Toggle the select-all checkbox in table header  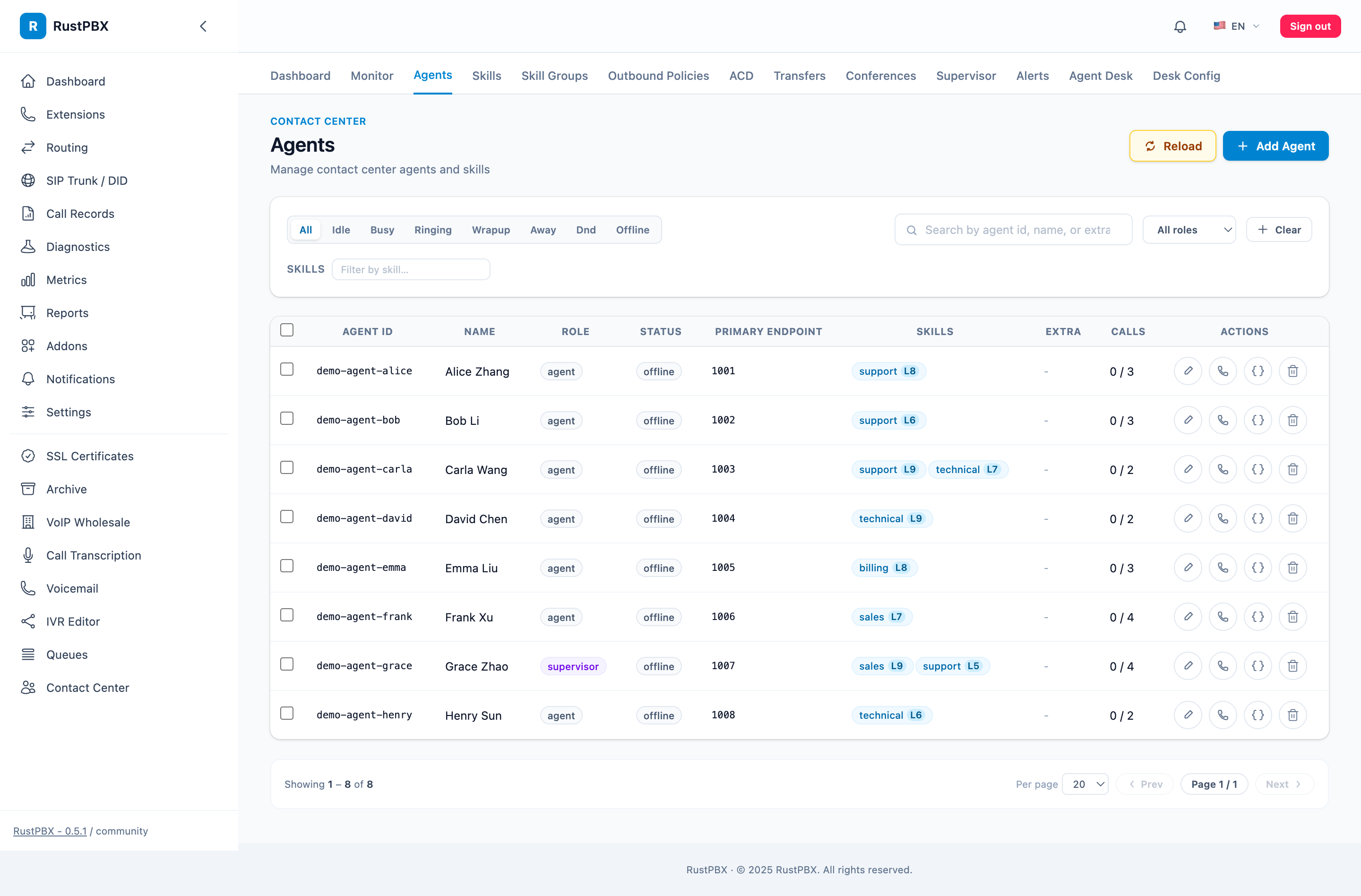287,330
